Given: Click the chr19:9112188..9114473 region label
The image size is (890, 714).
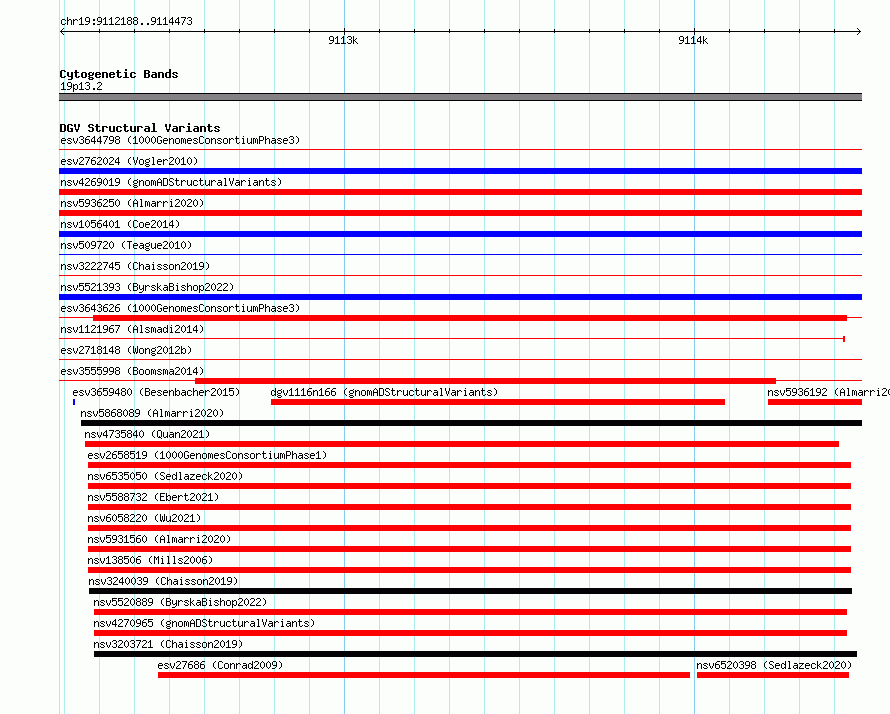Looking at the screenshot, I should coord(126,22).
